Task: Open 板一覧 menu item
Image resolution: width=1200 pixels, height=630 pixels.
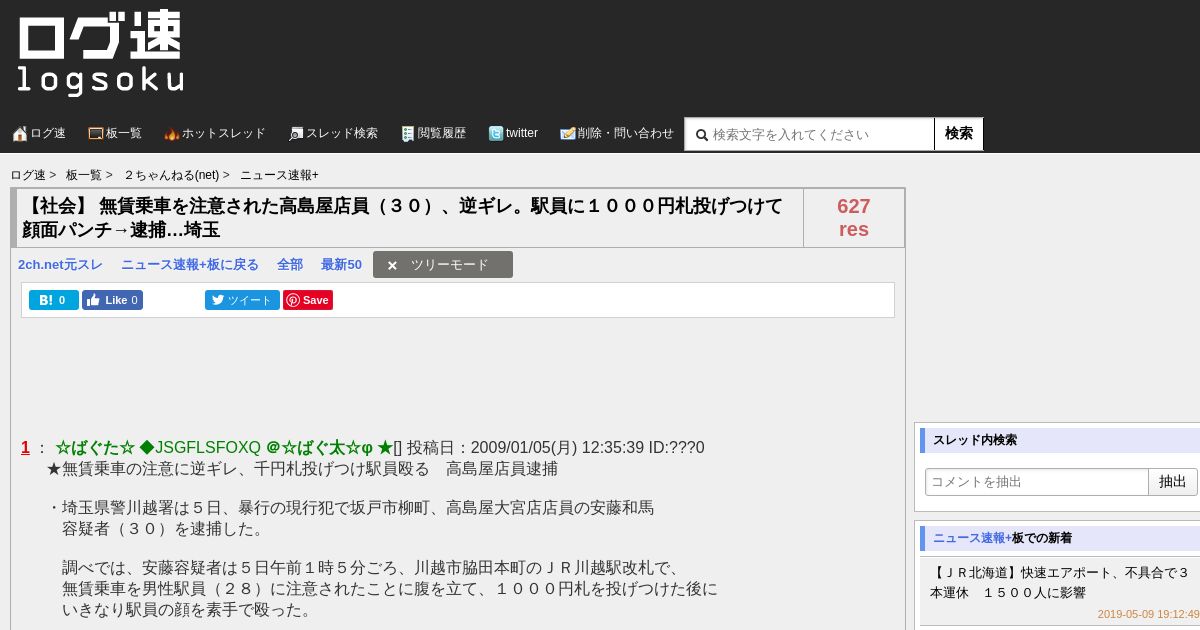Action: pos(115,134)
